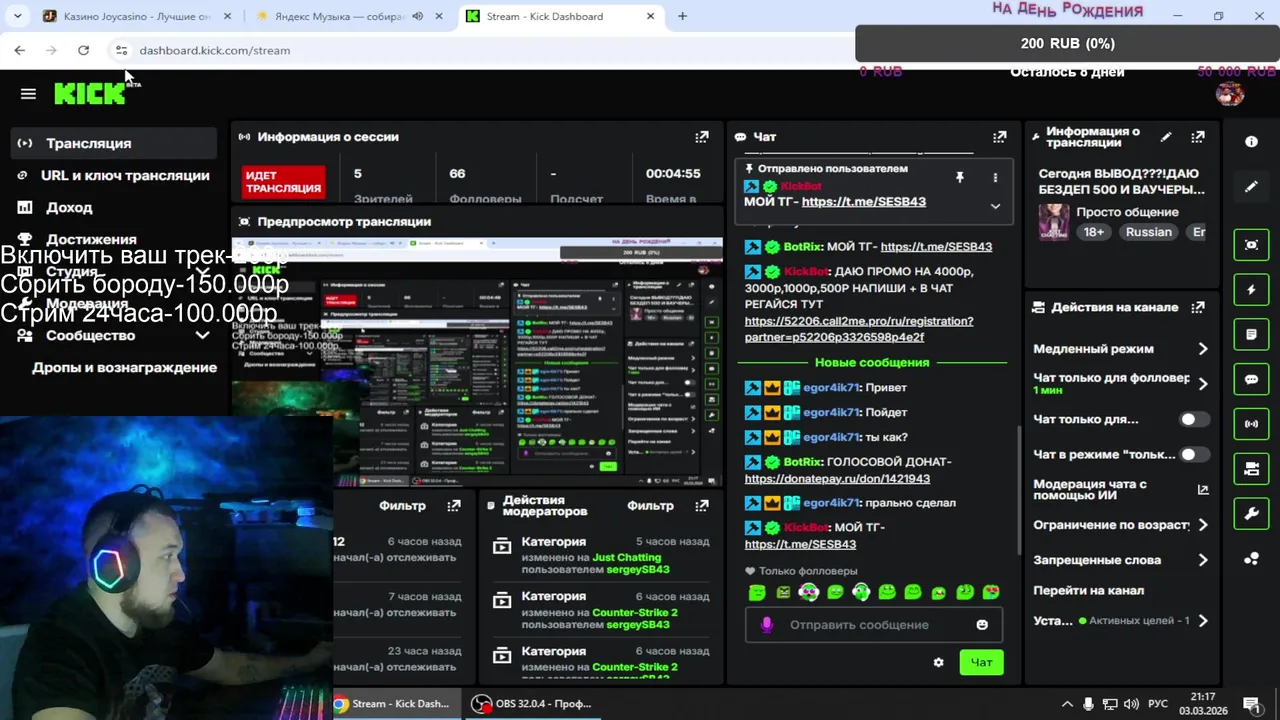Click Перейти на канал
The image size is (1280, 720).
1088,590
